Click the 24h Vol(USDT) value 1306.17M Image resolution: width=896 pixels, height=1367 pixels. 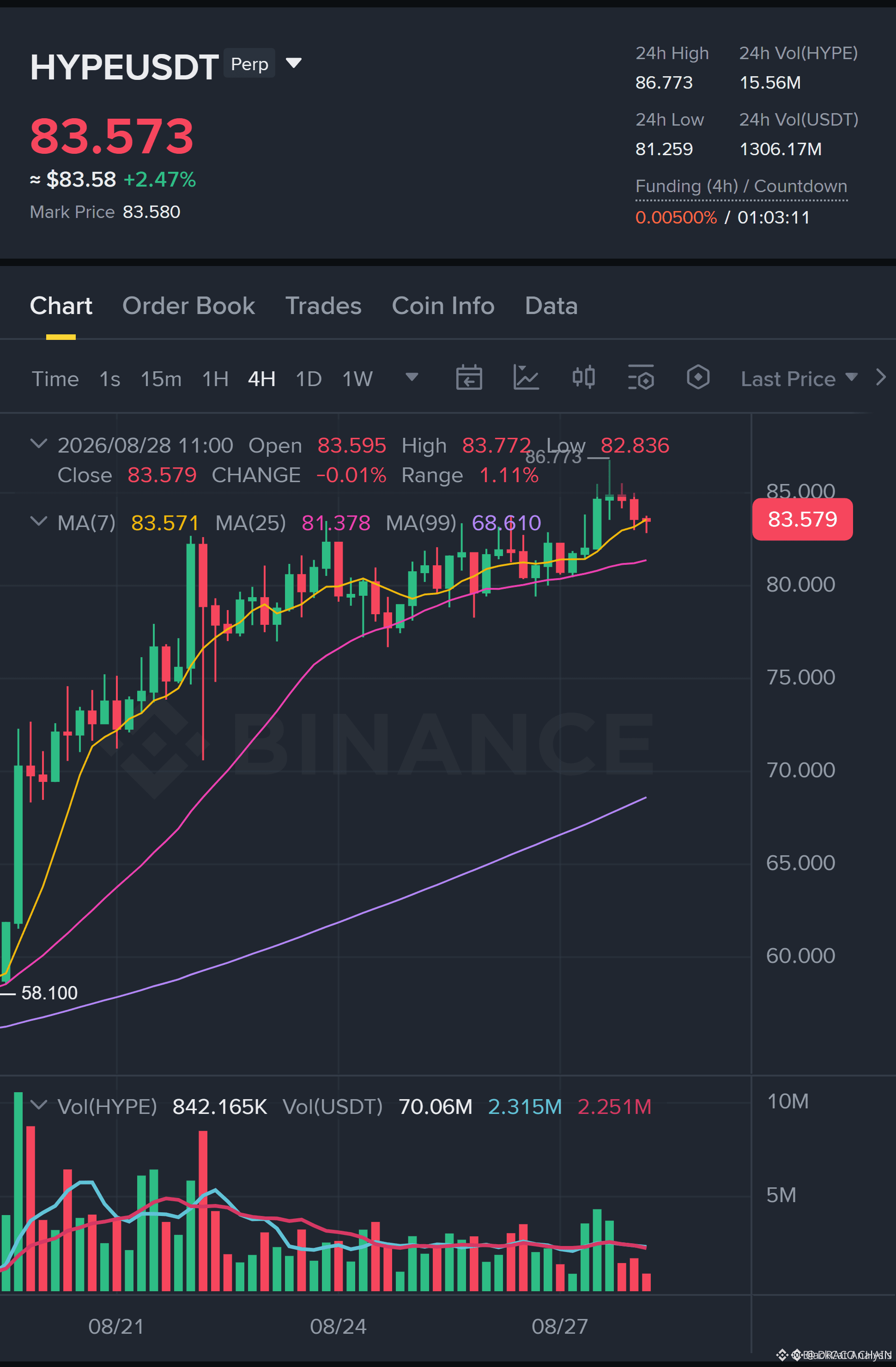(781, 149)
